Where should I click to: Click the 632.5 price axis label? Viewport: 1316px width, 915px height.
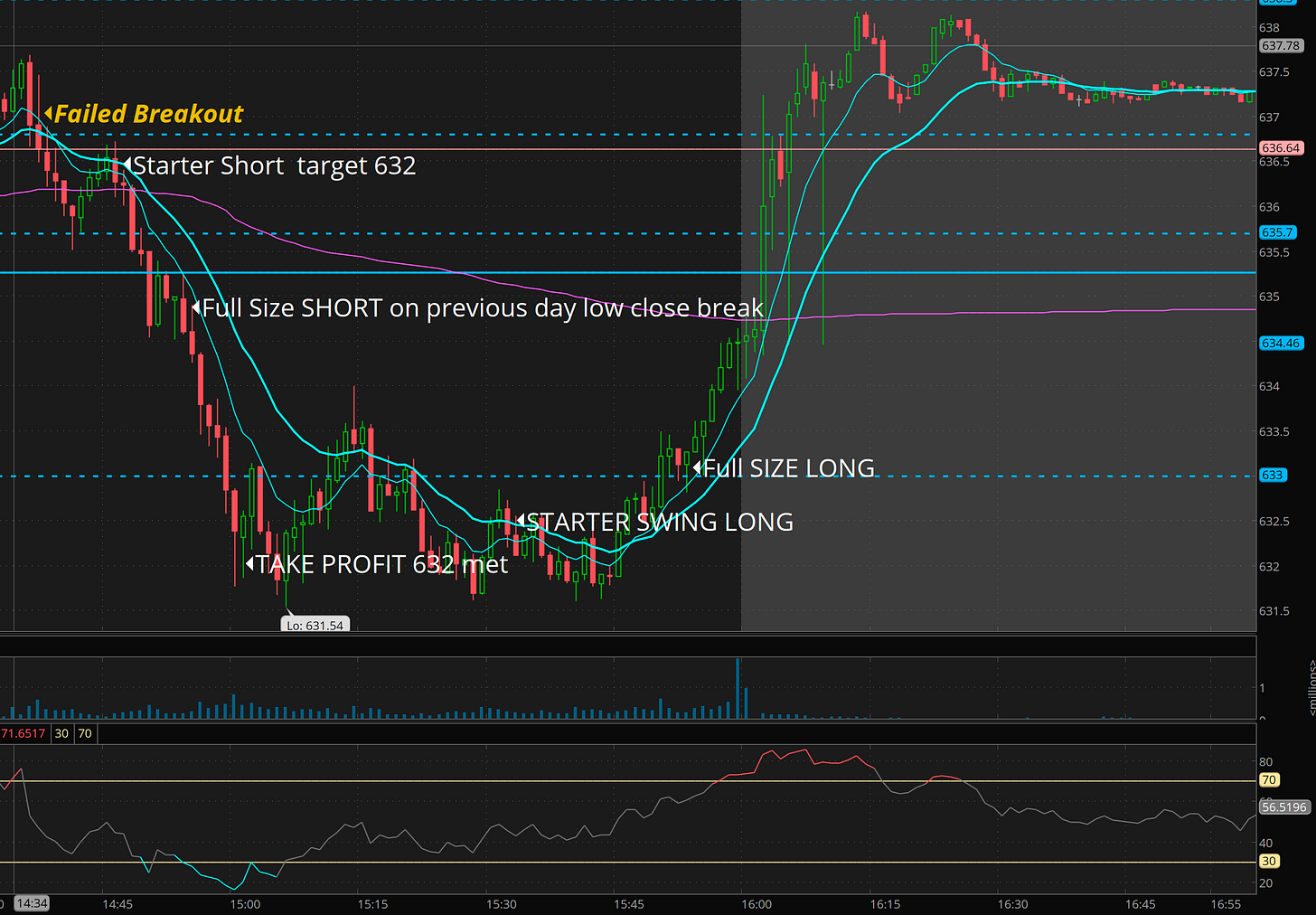coord(1274,522)
